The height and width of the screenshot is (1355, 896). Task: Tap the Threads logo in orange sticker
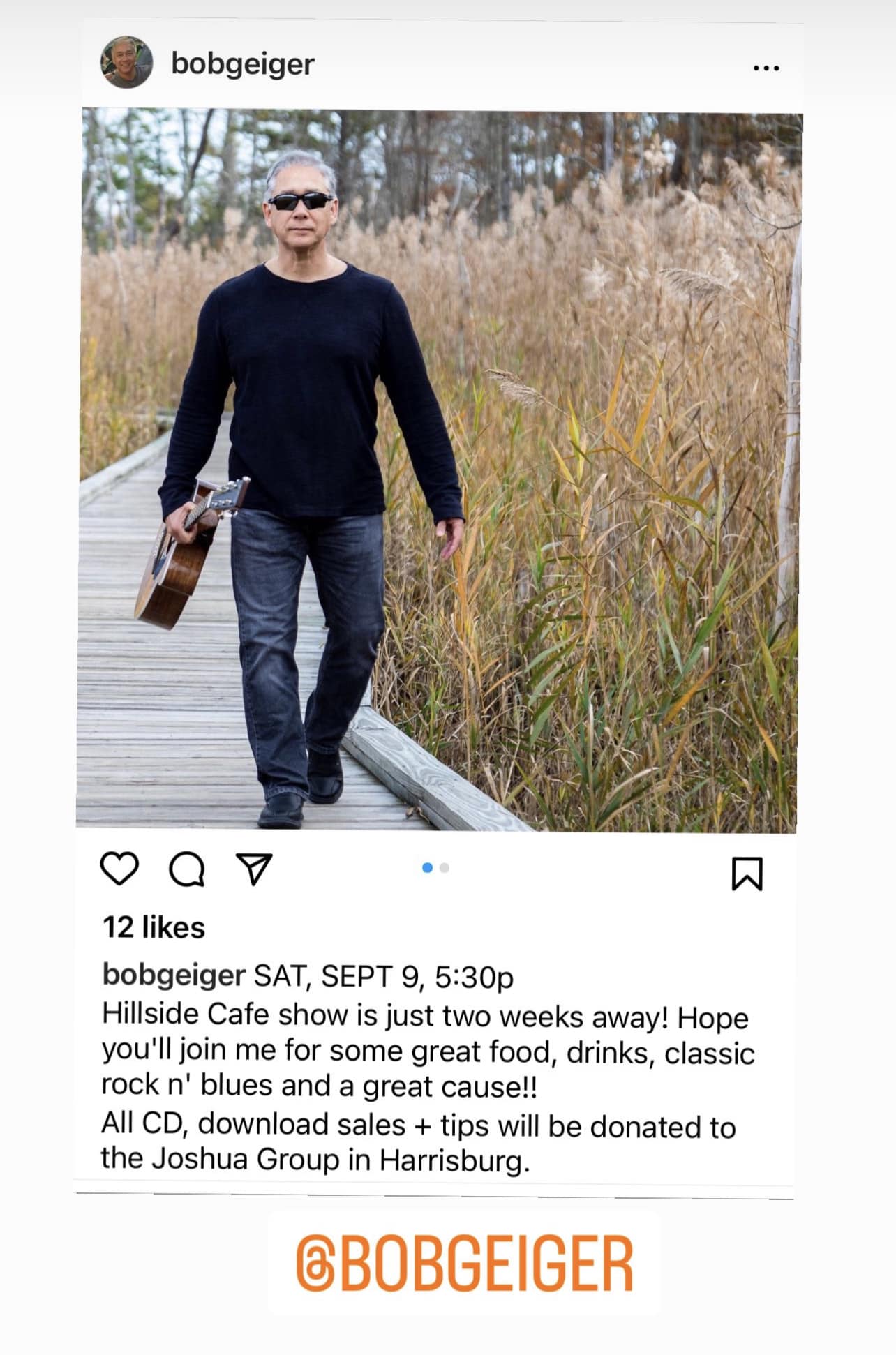(x=316, y=1264)
